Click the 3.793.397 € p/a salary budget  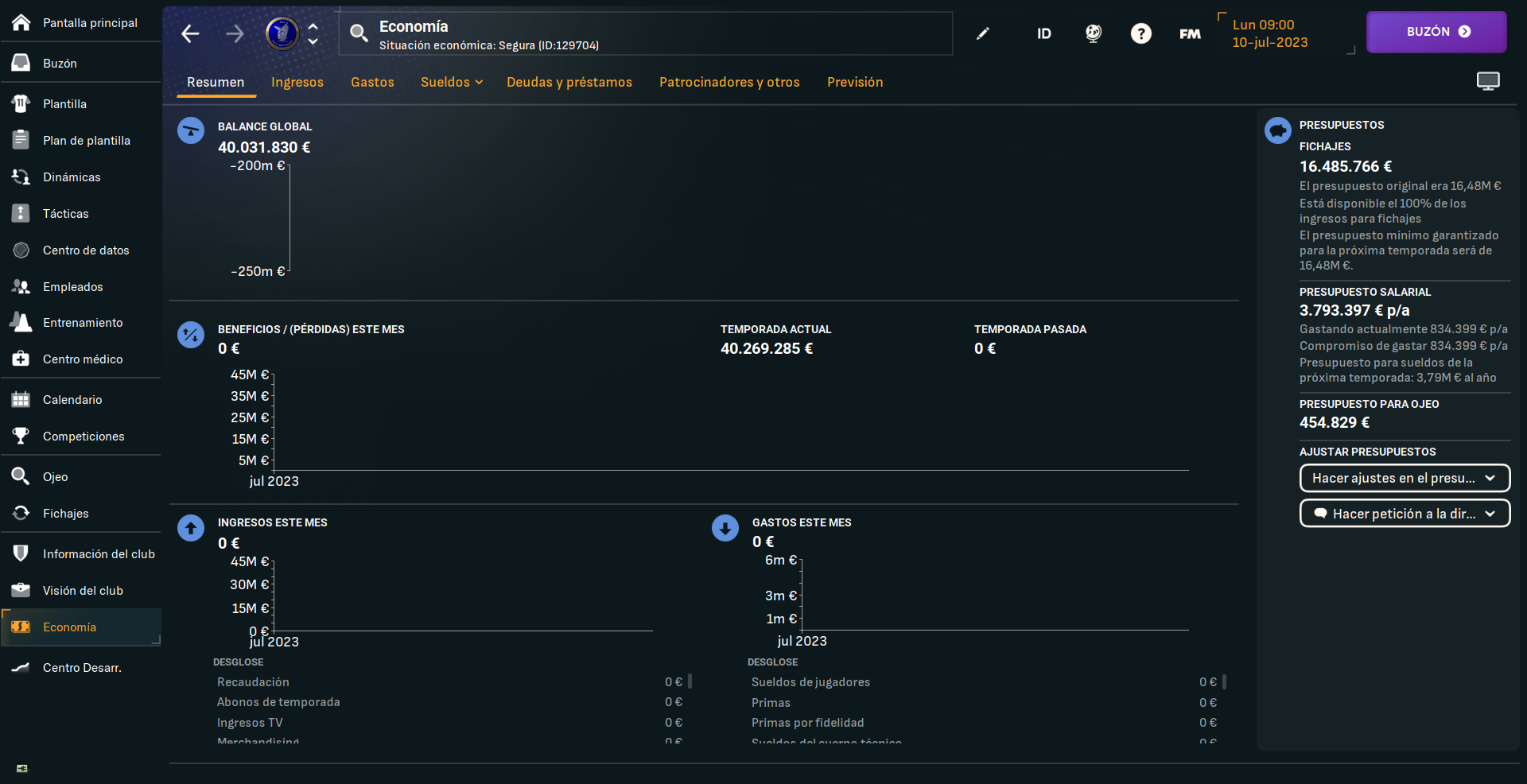pos(1354,310)
